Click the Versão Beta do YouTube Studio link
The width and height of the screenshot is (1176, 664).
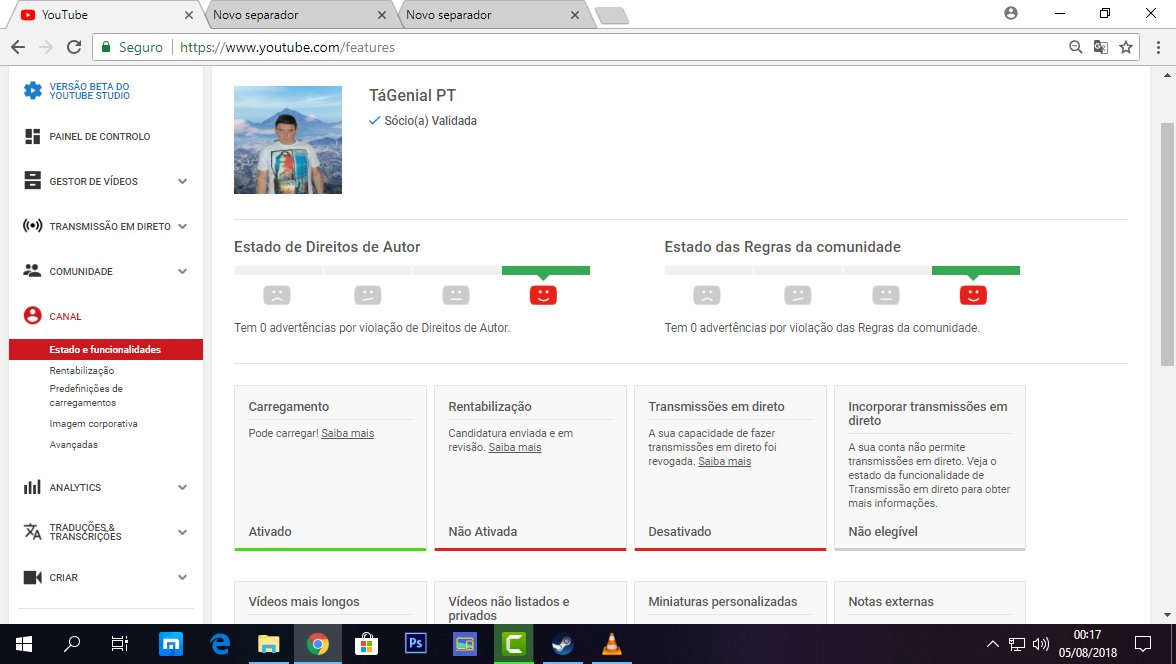[89, 91]
